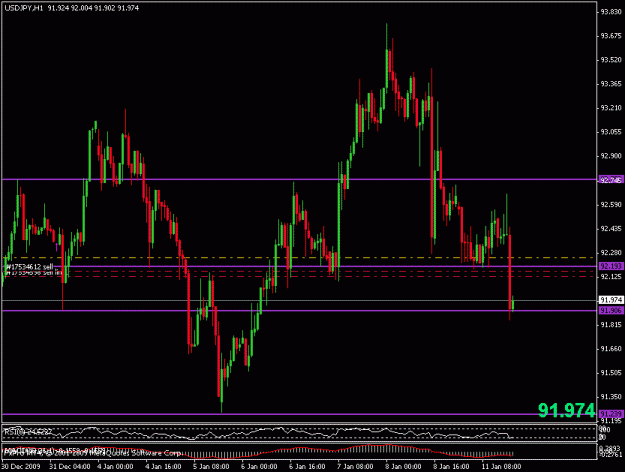Select the purple horizontal line at 91.906
The image size is (625, 472).
(300, 310)
